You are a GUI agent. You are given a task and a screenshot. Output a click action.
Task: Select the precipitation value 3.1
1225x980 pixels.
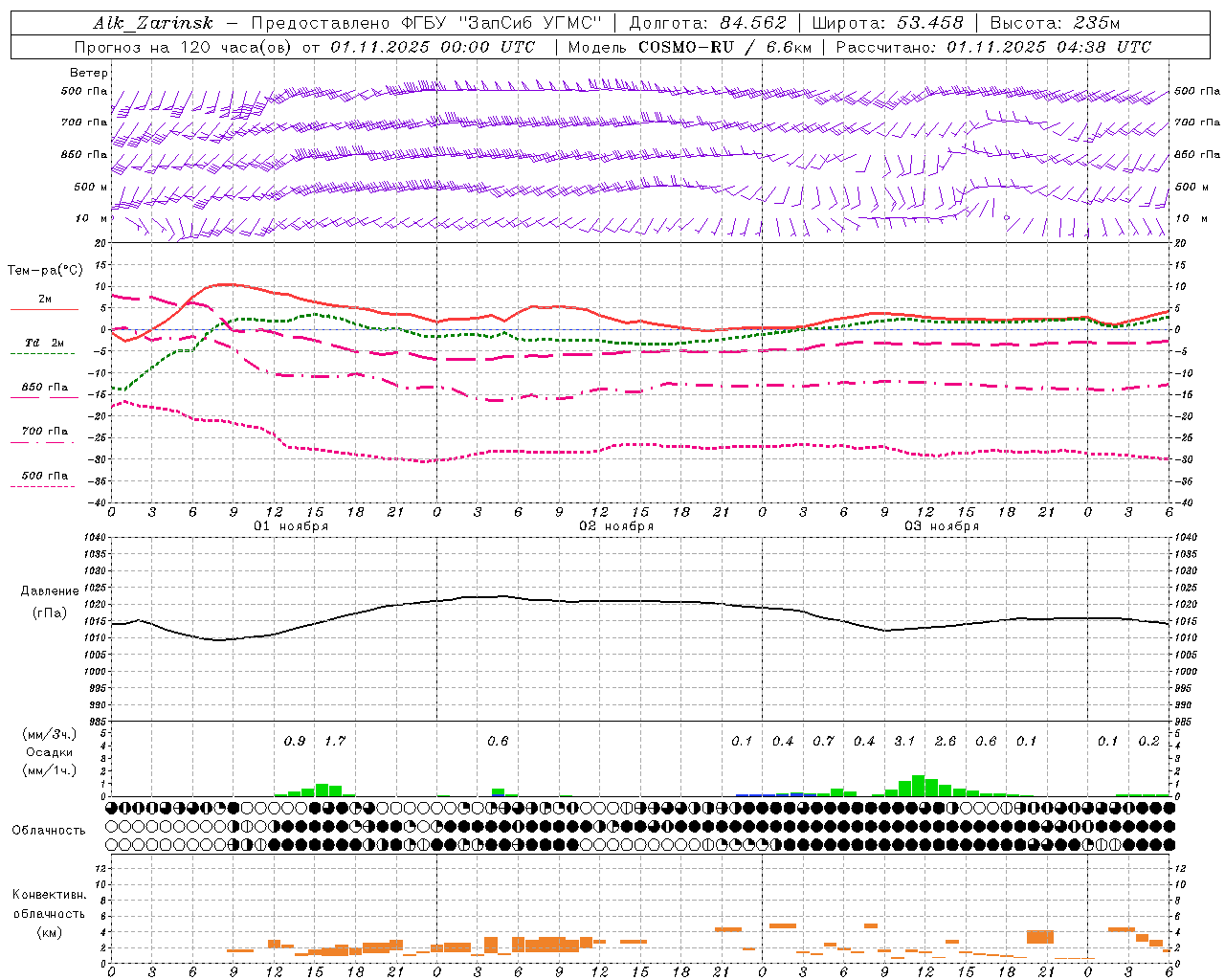pyautogui.click(x=904, y=741)
